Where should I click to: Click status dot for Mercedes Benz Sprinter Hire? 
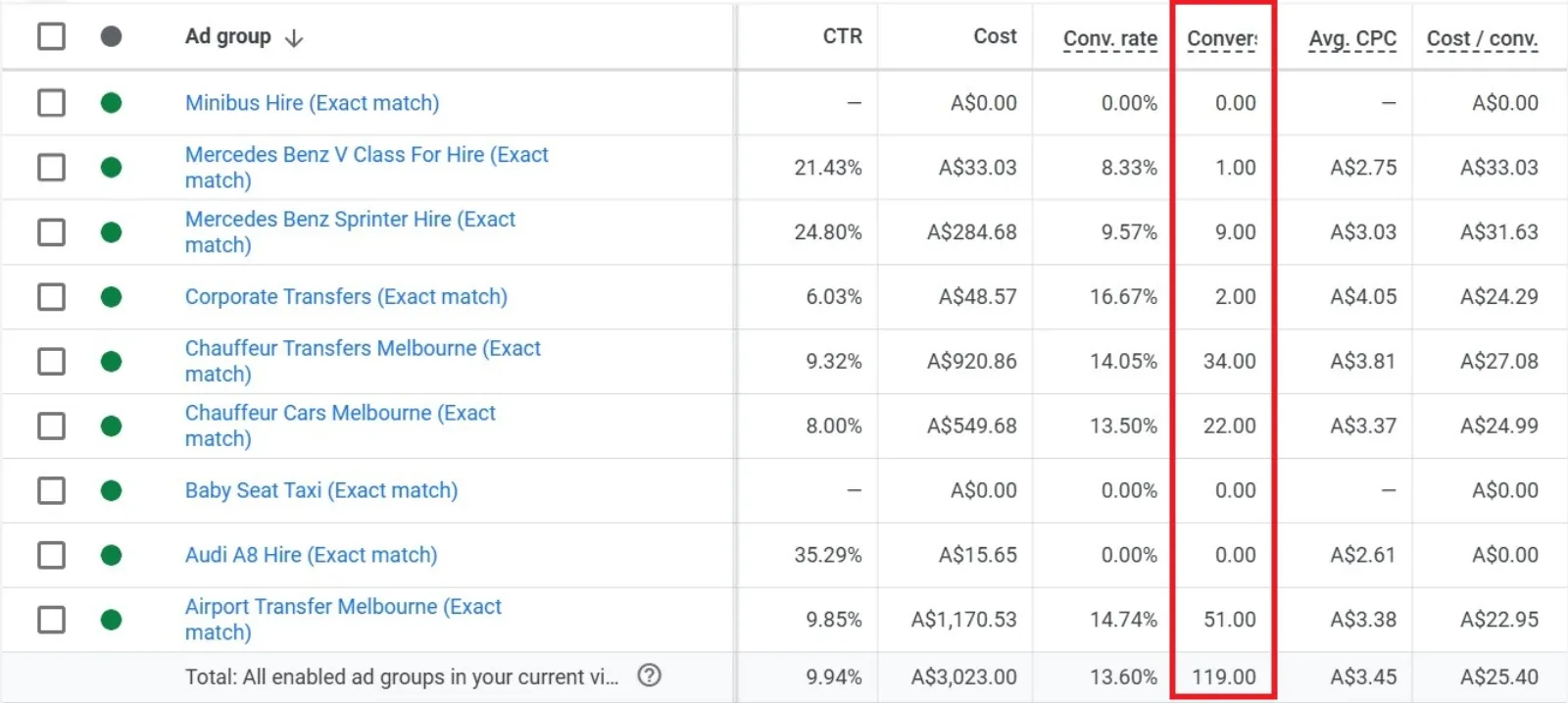click(111, 232)
